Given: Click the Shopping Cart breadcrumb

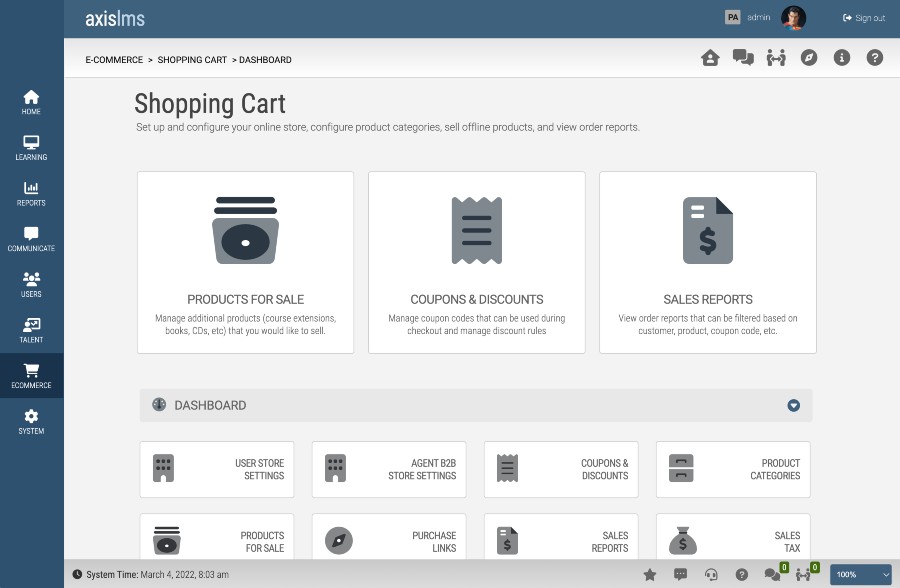Looking at the screenshot, I should tap(192, 60).
